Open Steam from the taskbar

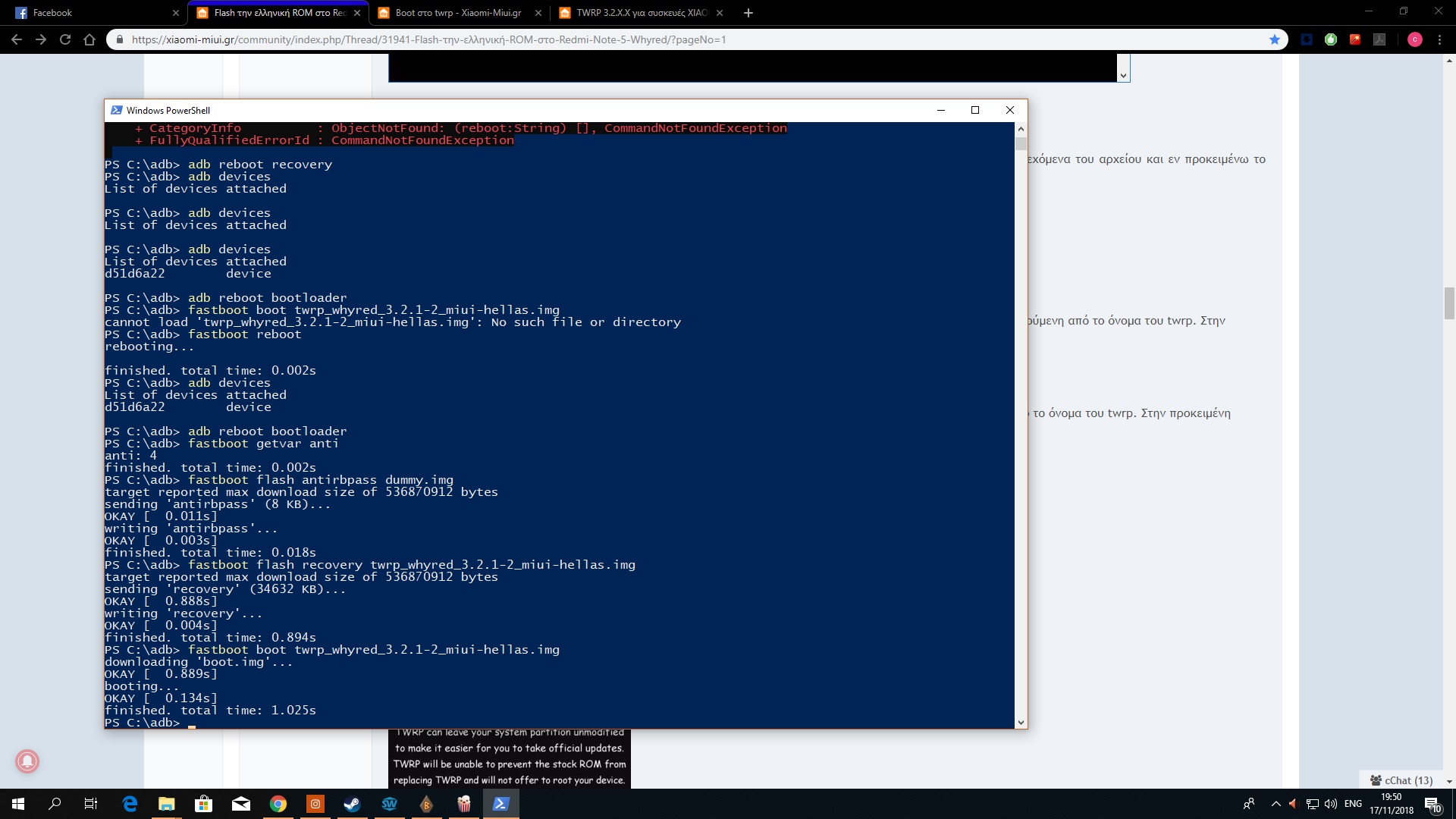(352, 804)
